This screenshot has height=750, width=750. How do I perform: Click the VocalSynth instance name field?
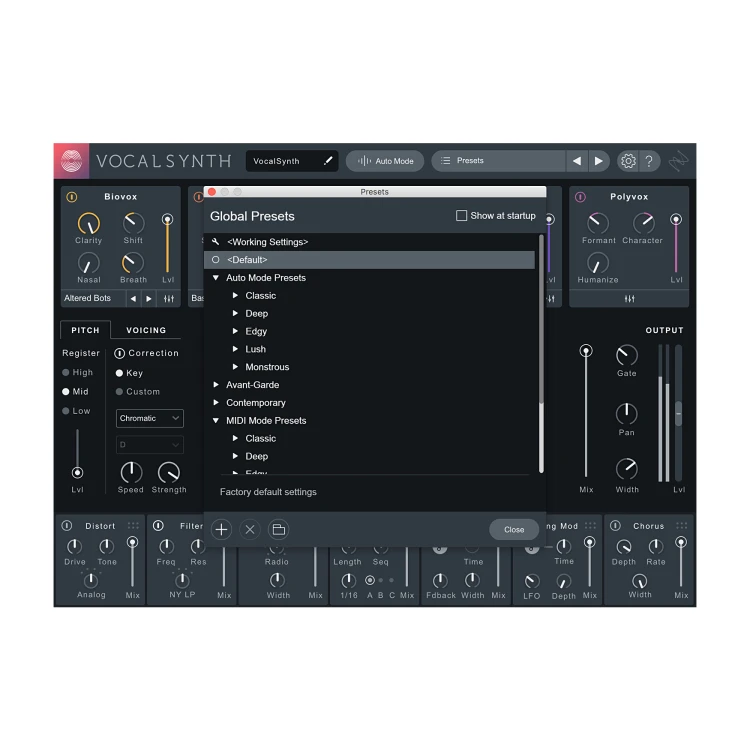click(x=292, y=161)
